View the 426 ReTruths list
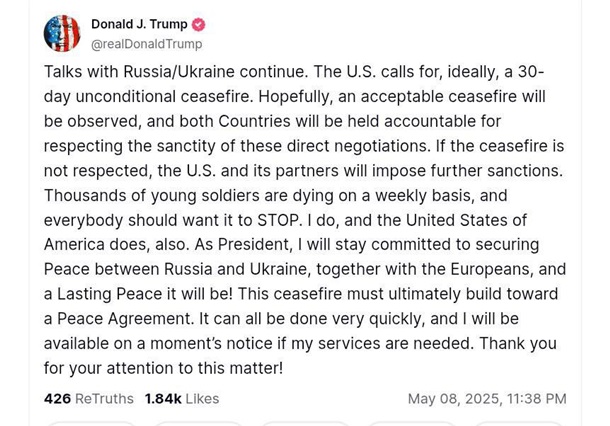 pos(88,398)
